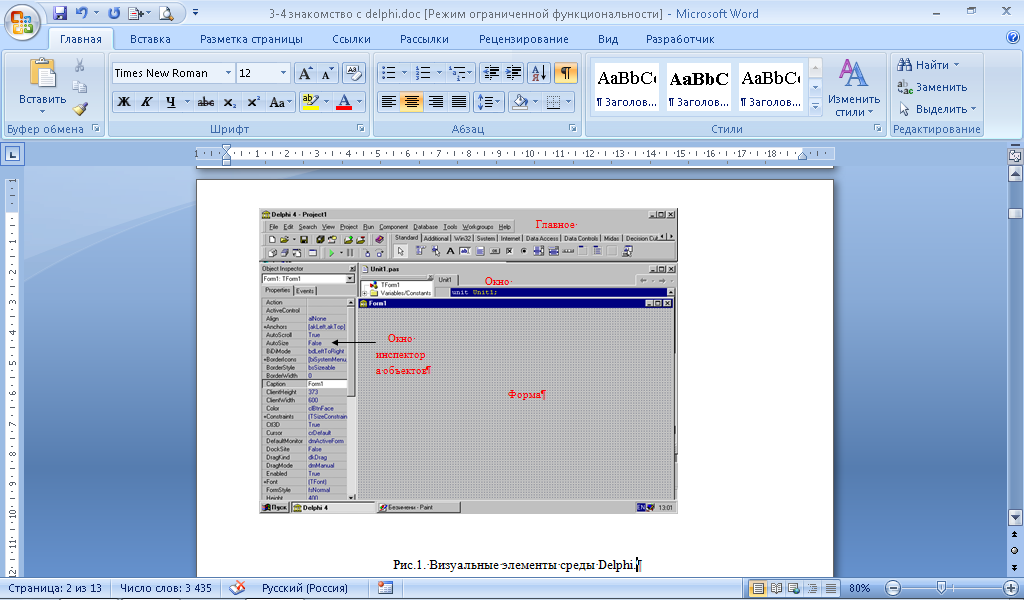Open the Рецензирование ribbon tab

(524, 39)
